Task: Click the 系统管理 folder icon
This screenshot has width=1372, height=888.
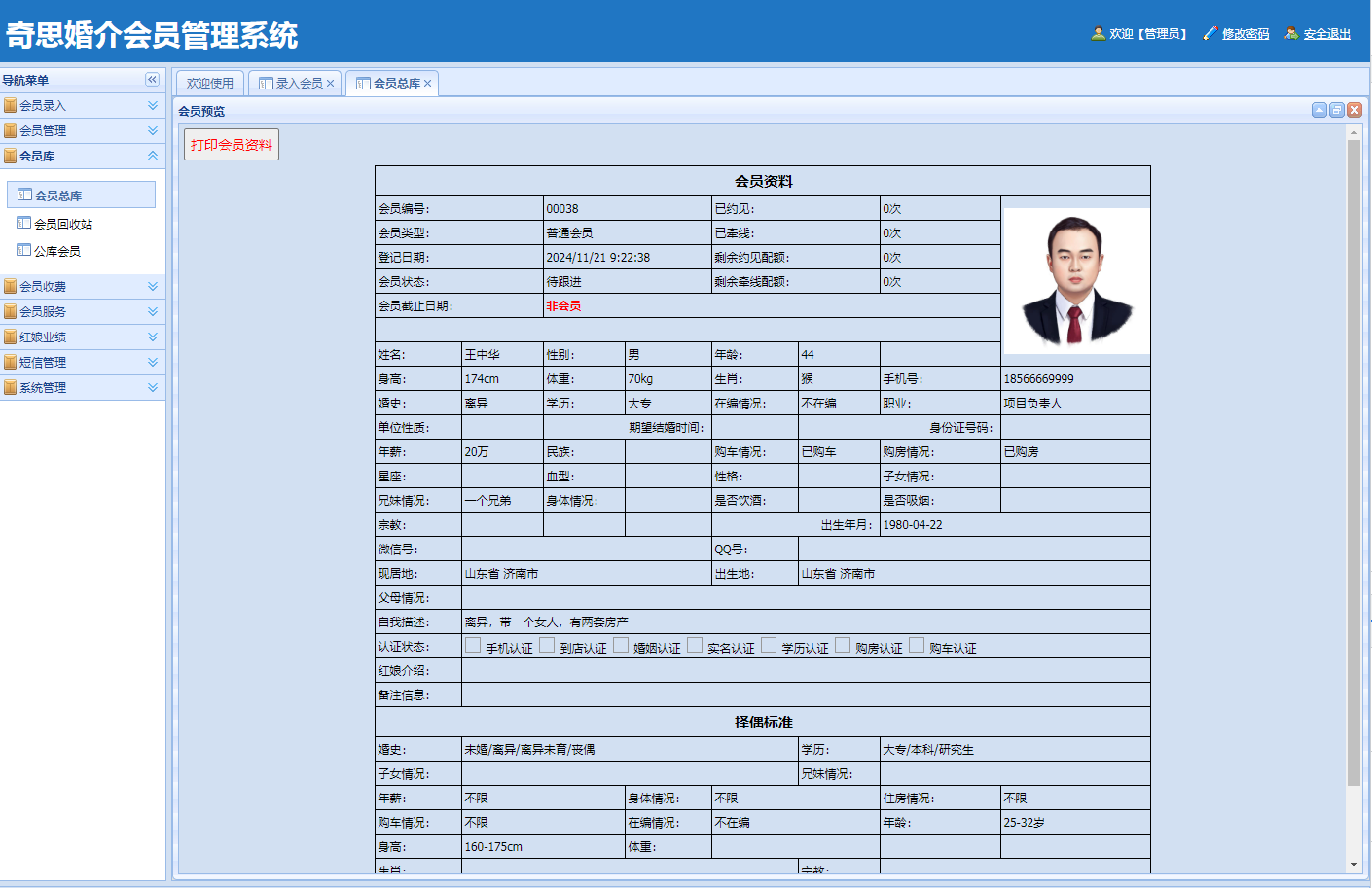Action: point(10,387)
